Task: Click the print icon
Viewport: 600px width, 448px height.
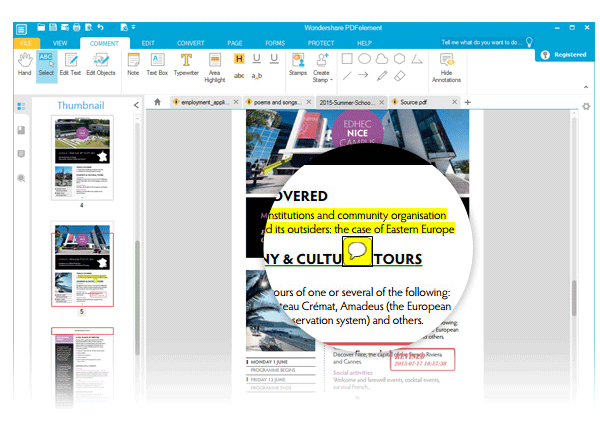Action: (x=77, y=27)
